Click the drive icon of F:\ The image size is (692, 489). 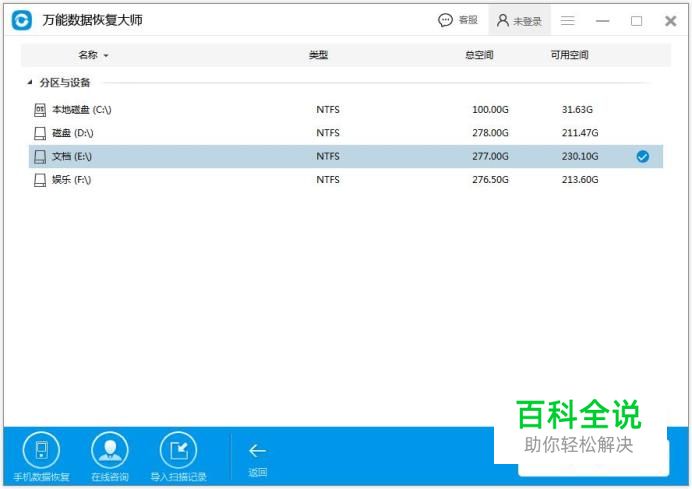(40, 180)
